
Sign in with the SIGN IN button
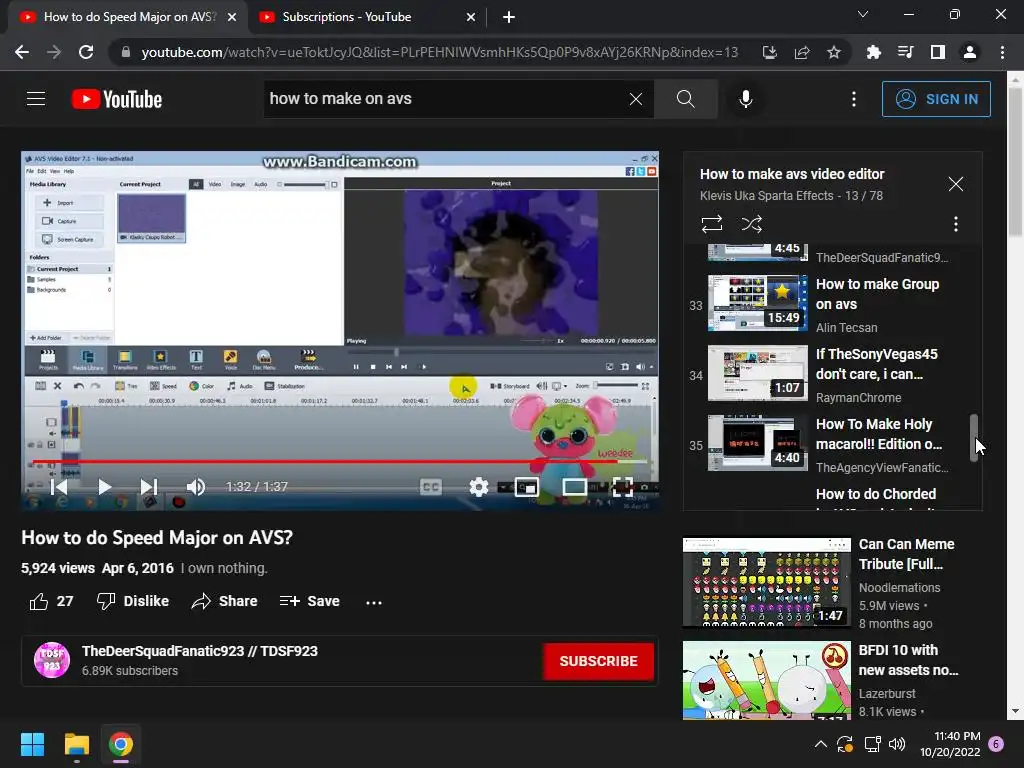point(936,99)
